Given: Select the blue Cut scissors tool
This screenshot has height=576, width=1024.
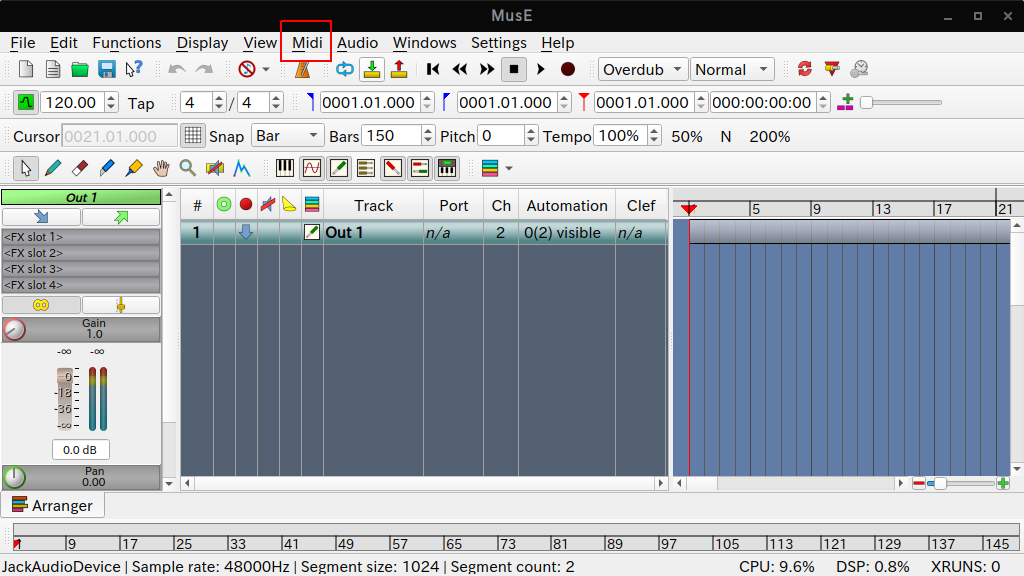Looking at the screenshot, I should coord(106,168).
